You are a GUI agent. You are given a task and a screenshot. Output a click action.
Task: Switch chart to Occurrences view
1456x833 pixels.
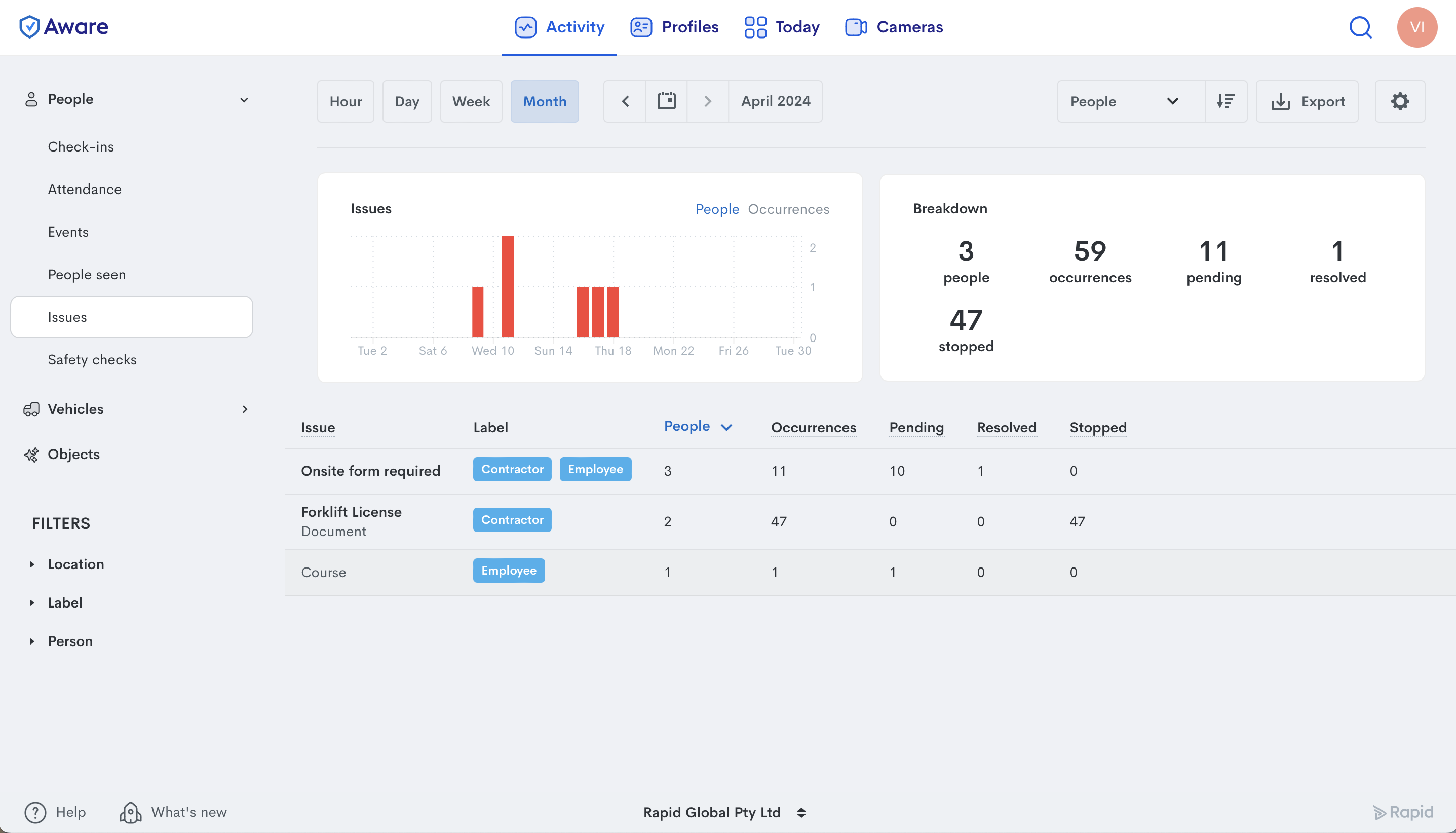point(788,209)
